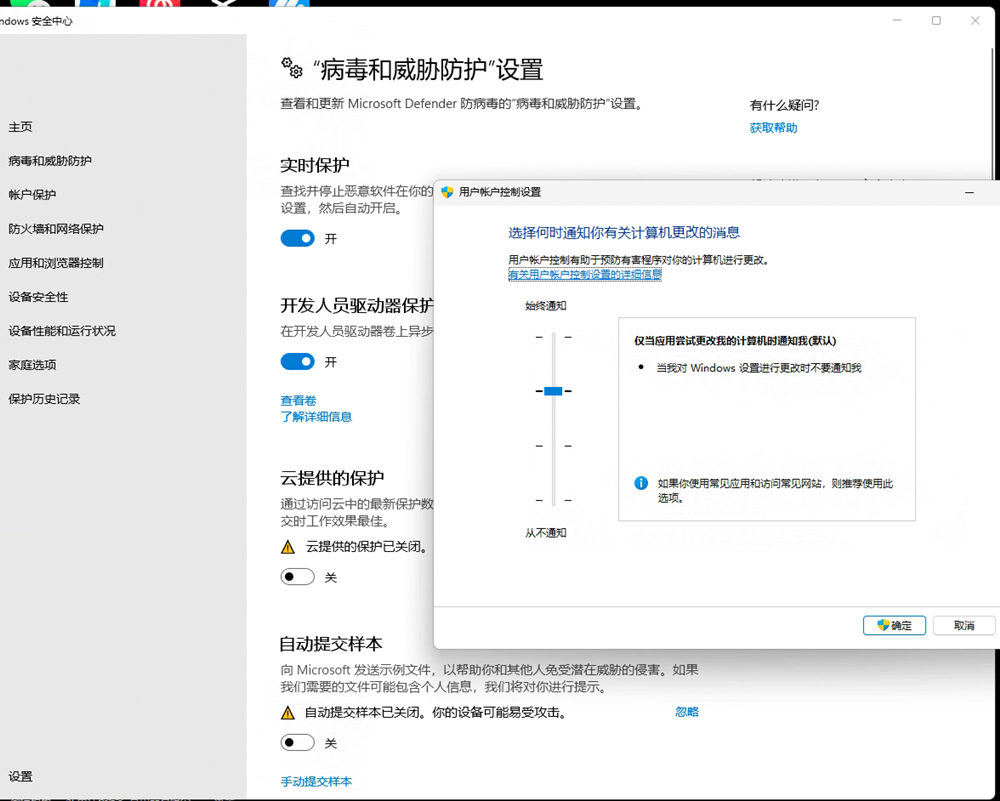The width and height of the screenshot is (1000, 801).
Task: Open the 查看卷 link
Action: 298,400
